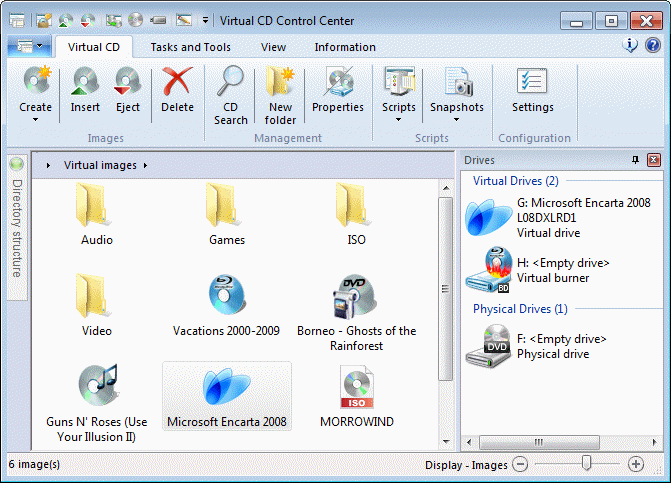Select the Vacations 2000-2009 Blu-ray image
The width and height of the screenshot is (671, 483).
point(226,306)
